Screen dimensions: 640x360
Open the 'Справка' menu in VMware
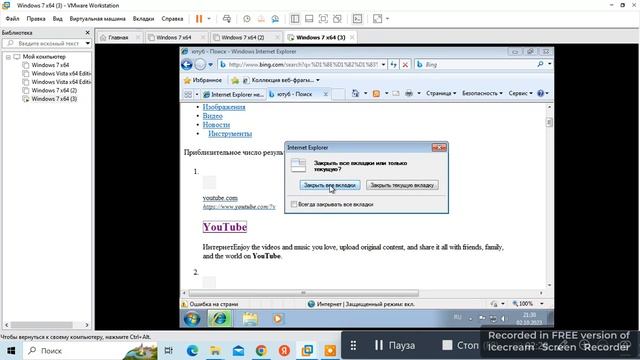click(172, 19)
